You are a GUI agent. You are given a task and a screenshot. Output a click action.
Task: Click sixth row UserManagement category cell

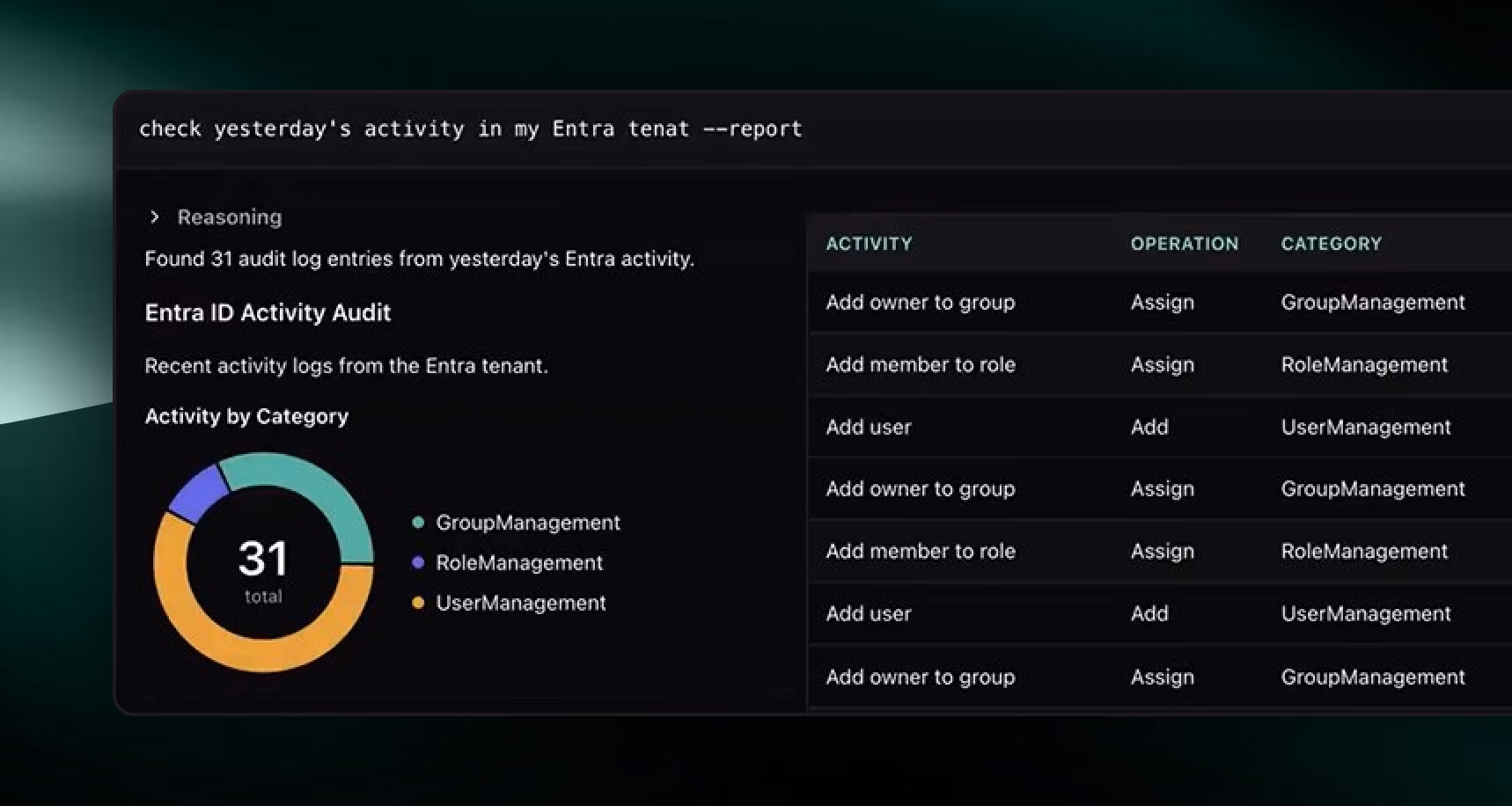pos(1366,613)
